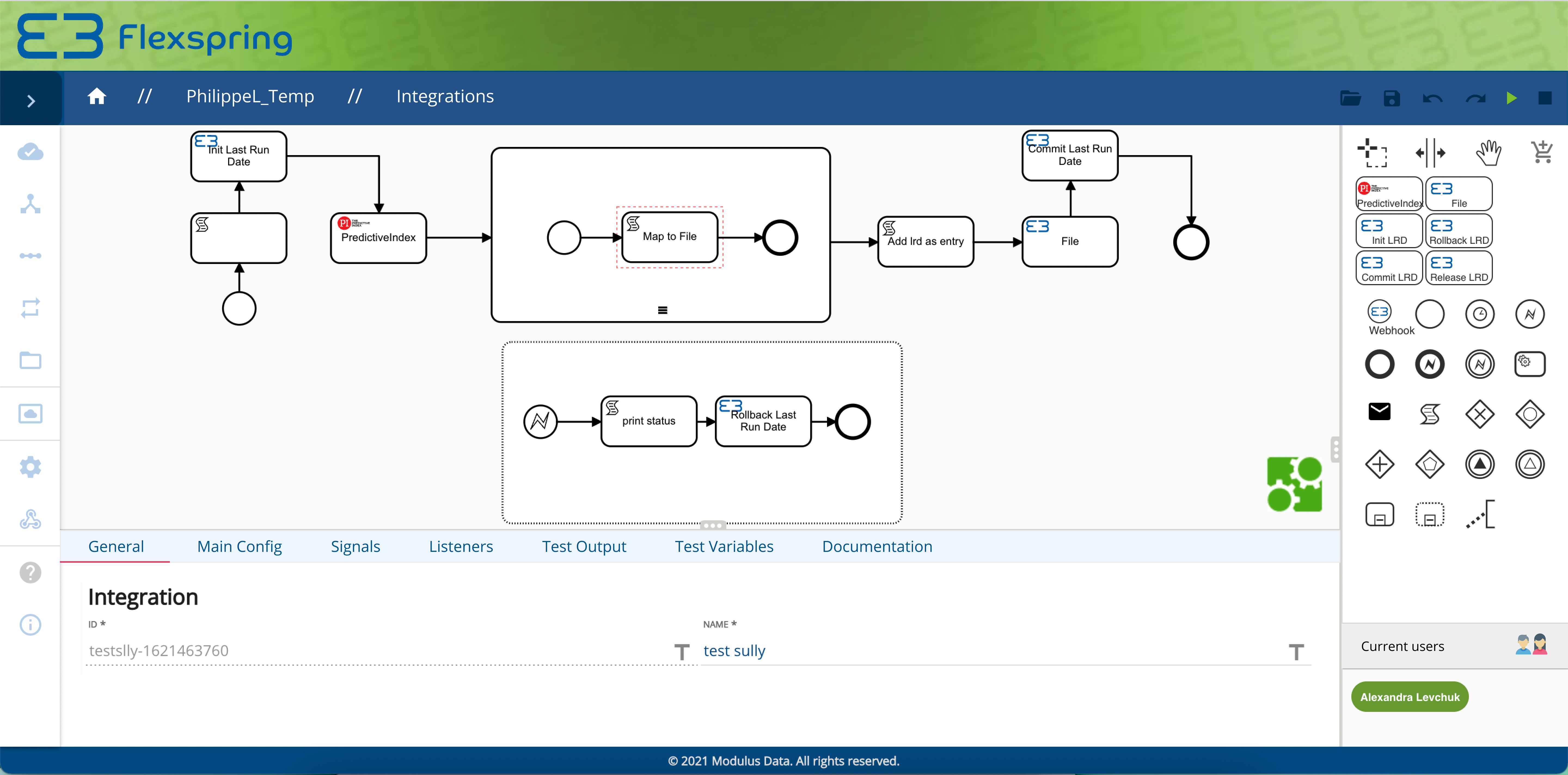The height and width of the screenshot is (775, 1568).
Task: Undo the last change
Action: pyautogui.click(x=1432, y=98)
